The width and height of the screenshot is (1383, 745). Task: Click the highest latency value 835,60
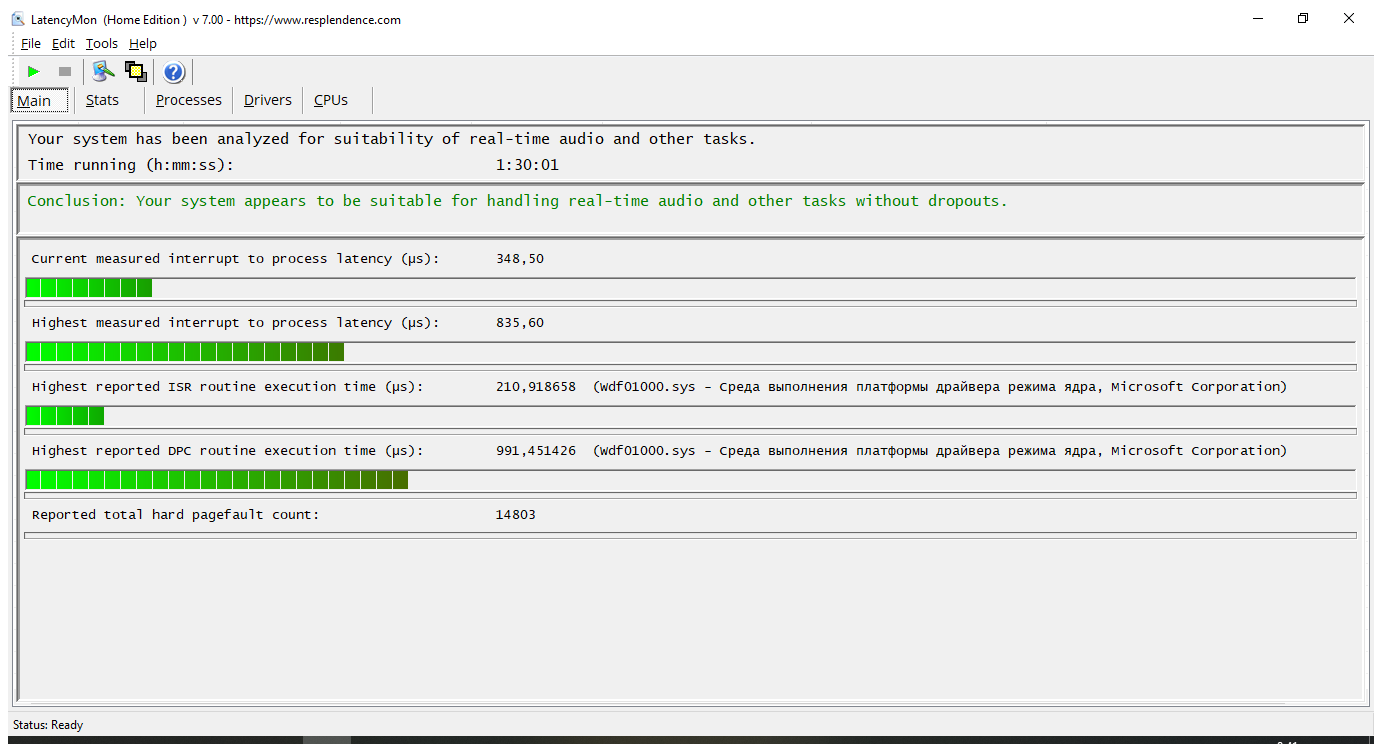tap(520, 323)
